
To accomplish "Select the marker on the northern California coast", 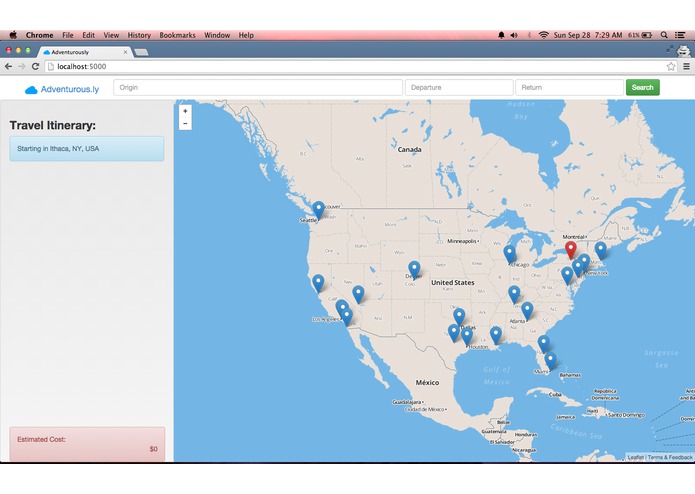I will click(x=318, y=283).
